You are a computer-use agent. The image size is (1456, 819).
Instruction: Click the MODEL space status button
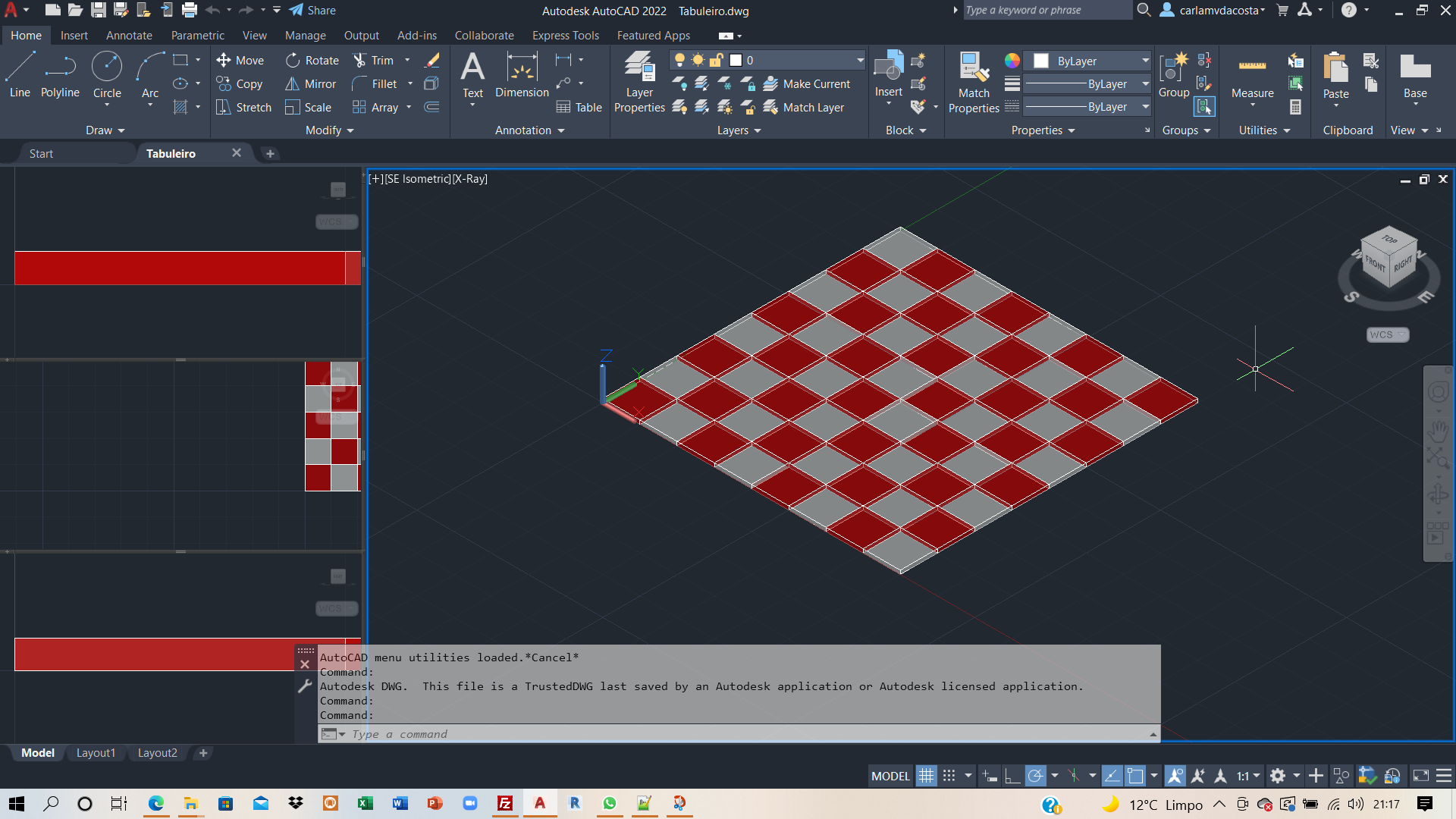[x=890, y=776]
